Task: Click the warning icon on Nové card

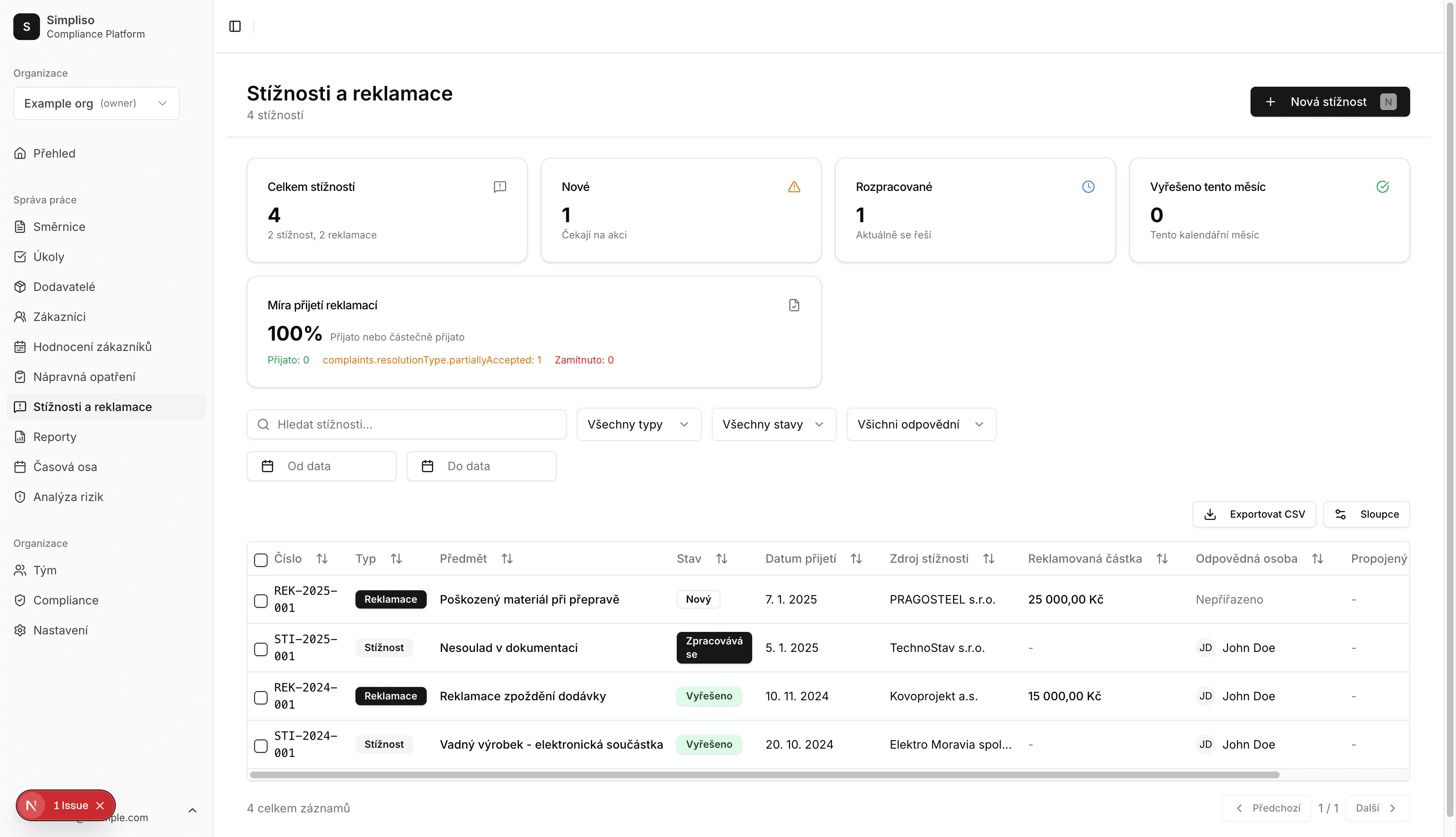Action: [x=793, y=187]
